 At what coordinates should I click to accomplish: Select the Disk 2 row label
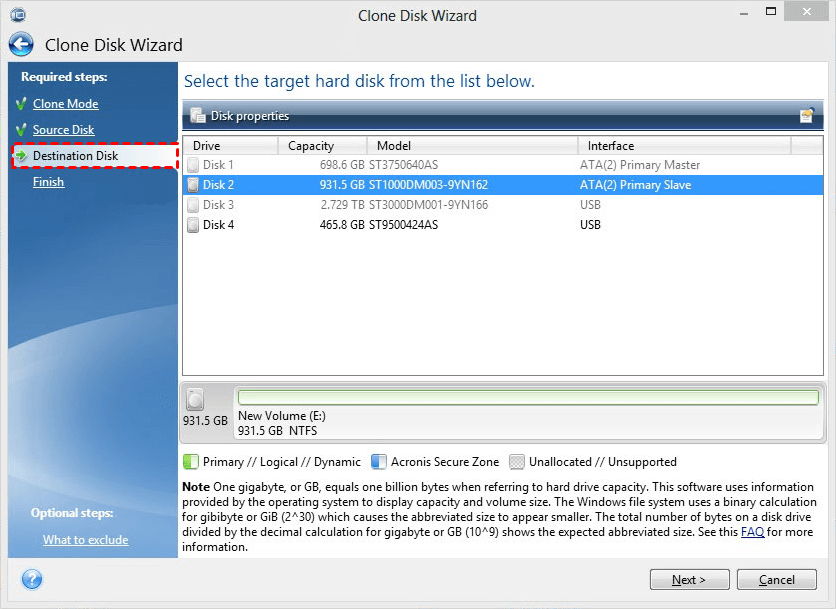click(219, 185)
